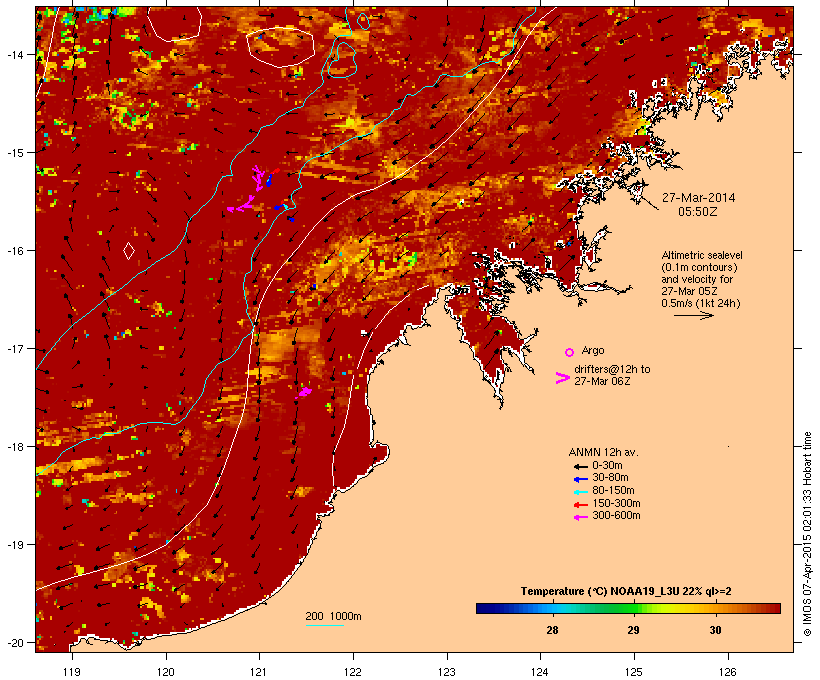Image resolution: width=820 pixels, height=680 pixels.
Task: Click the longitude label 126
Action: 728,672
